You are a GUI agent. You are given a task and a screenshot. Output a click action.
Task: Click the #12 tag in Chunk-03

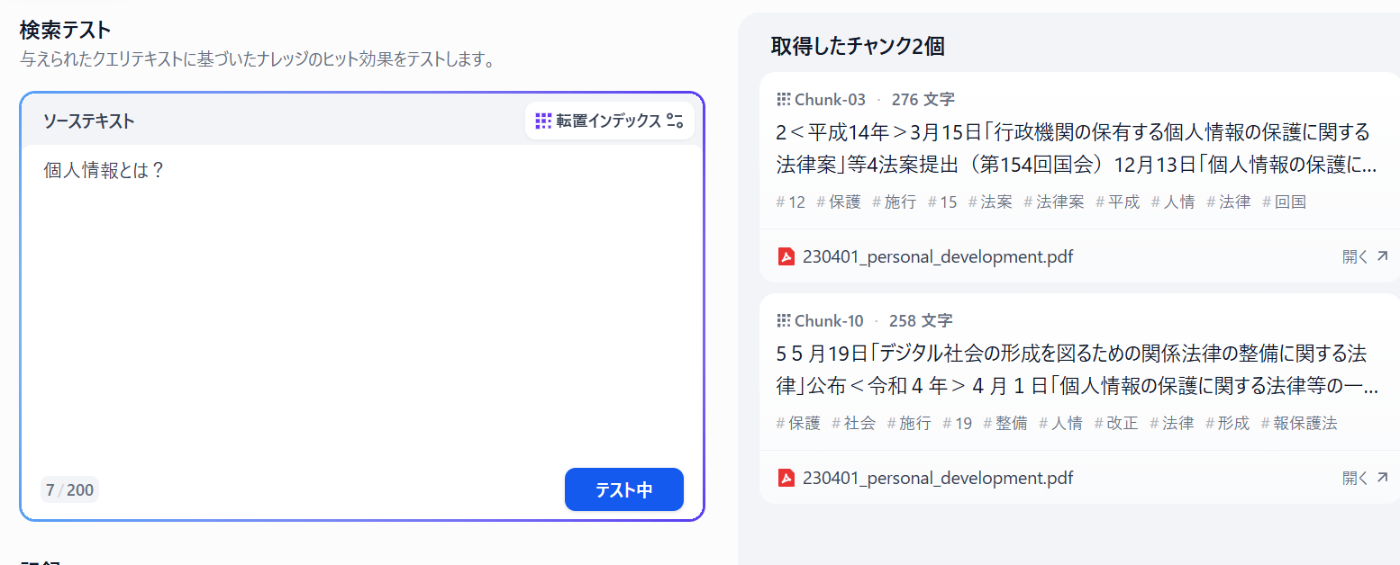pos(790,202)
